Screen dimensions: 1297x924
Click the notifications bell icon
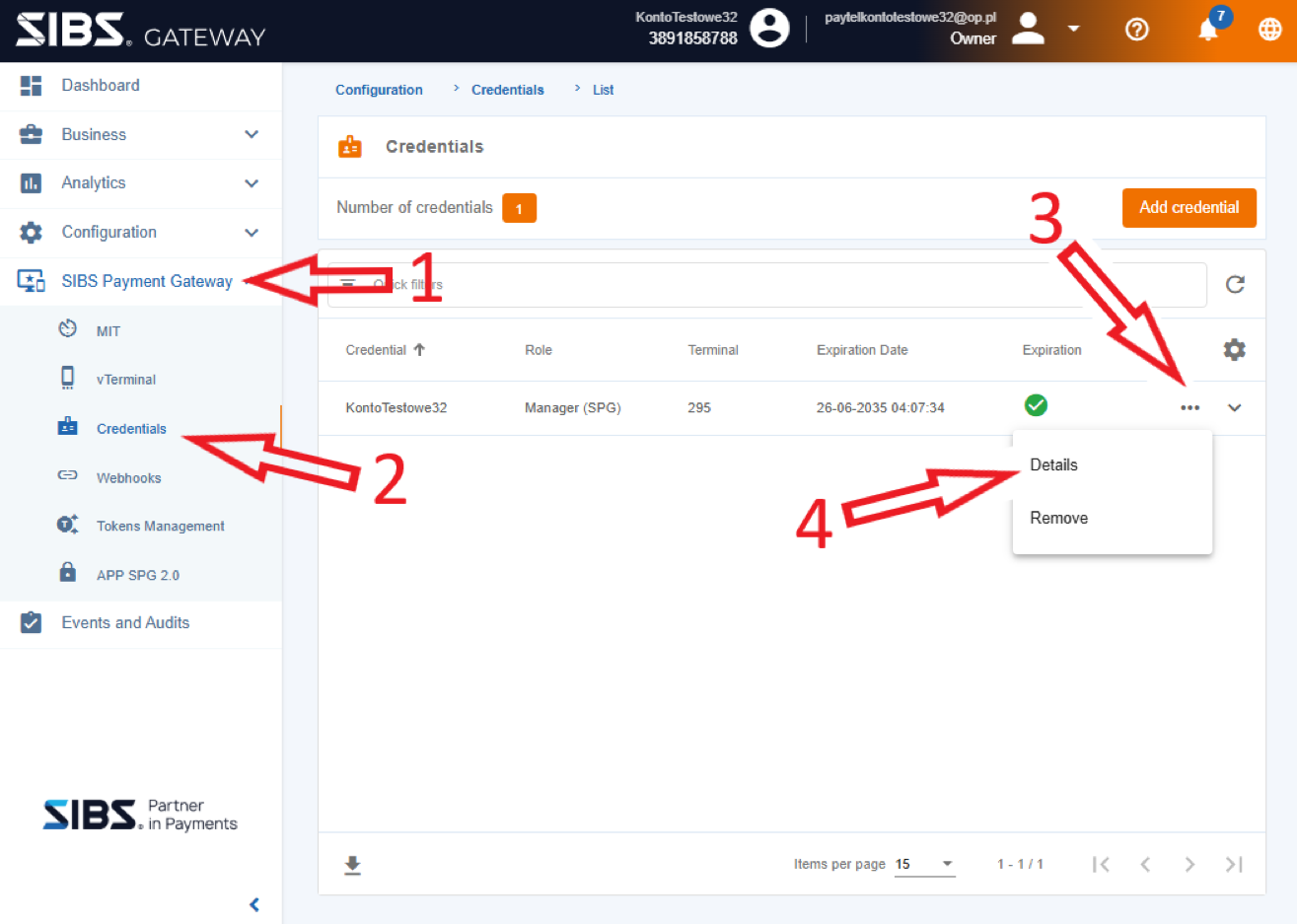point(1207,30)
